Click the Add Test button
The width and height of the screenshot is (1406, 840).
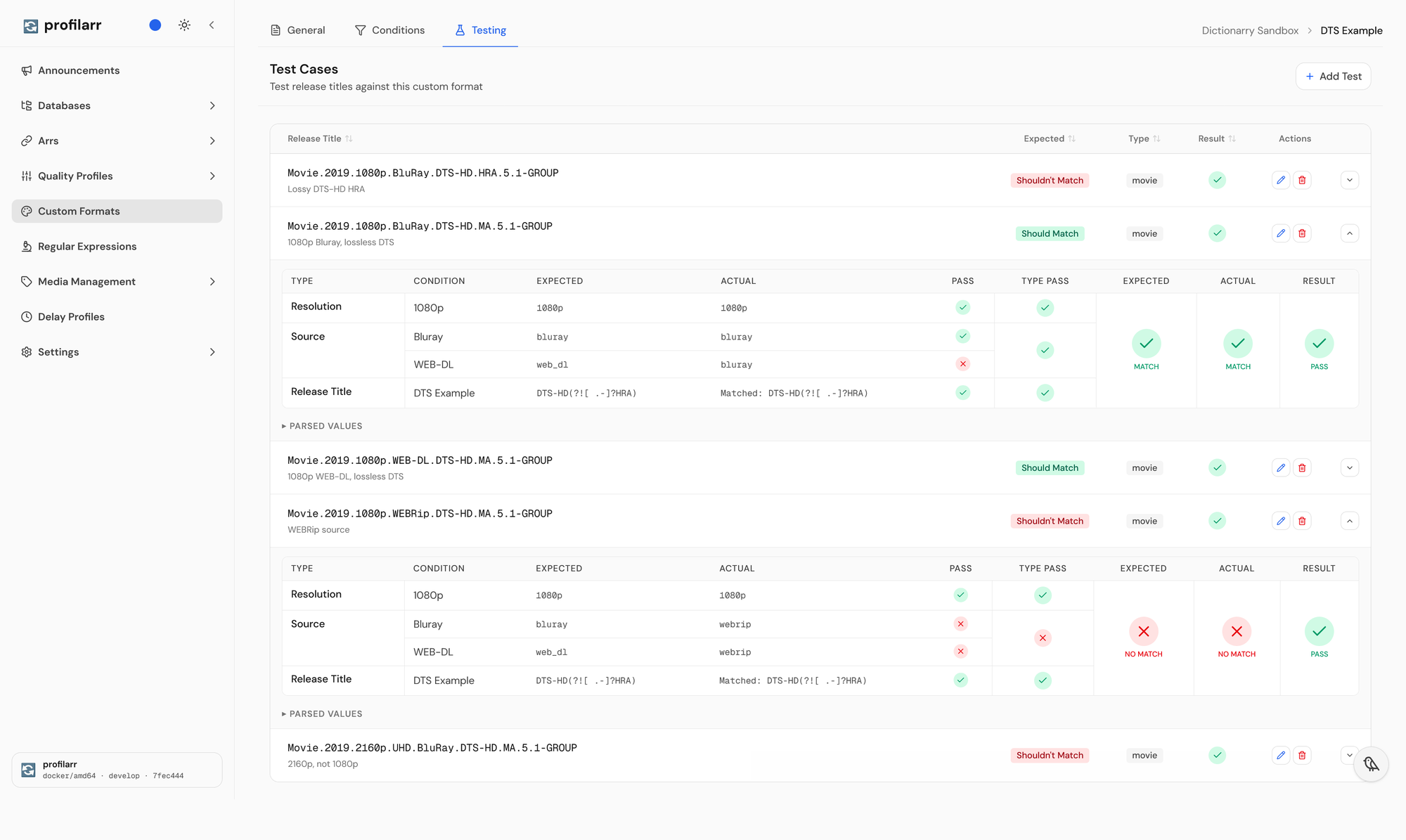[1333, 76]
